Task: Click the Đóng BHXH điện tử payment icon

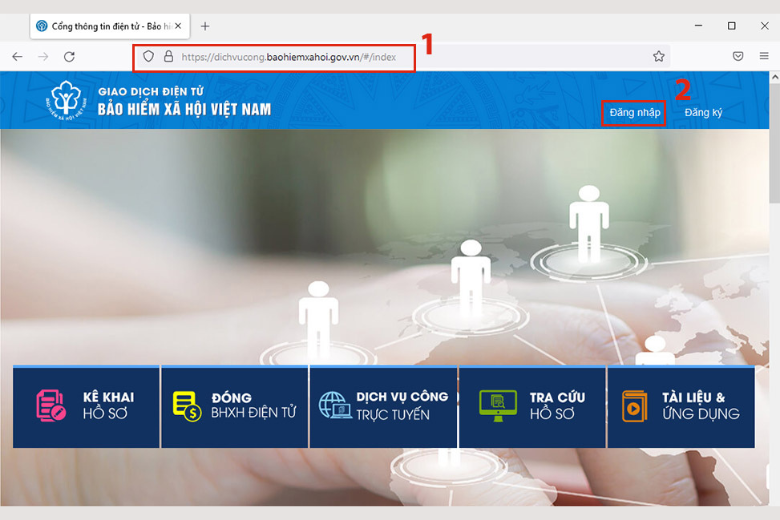Action: 186,405
